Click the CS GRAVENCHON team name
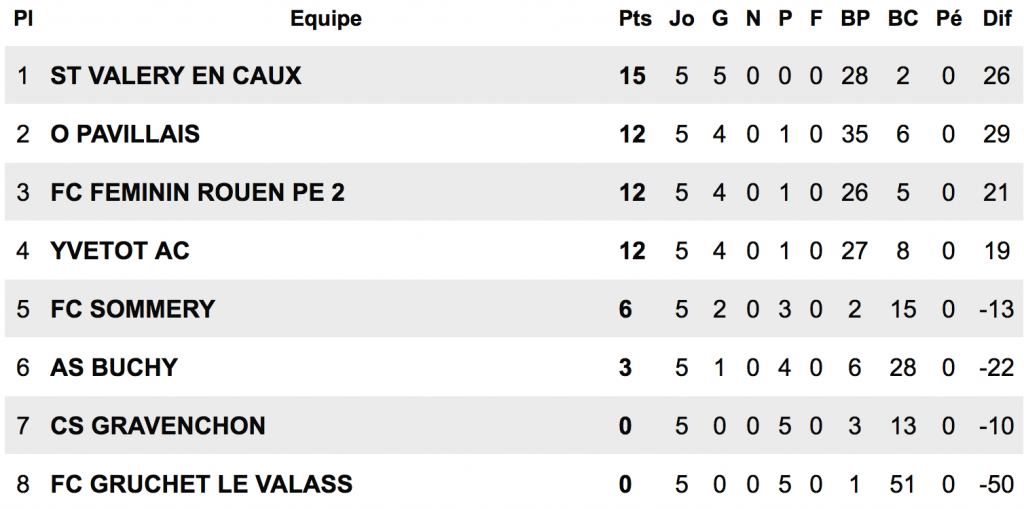 [x=158, y=426]
